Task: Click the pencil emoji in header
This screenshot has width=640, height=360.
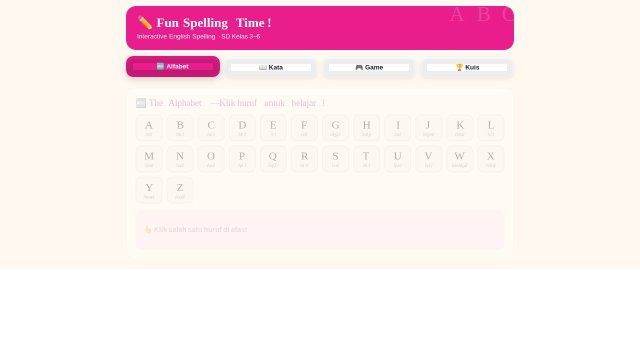Action: point(145,23)
